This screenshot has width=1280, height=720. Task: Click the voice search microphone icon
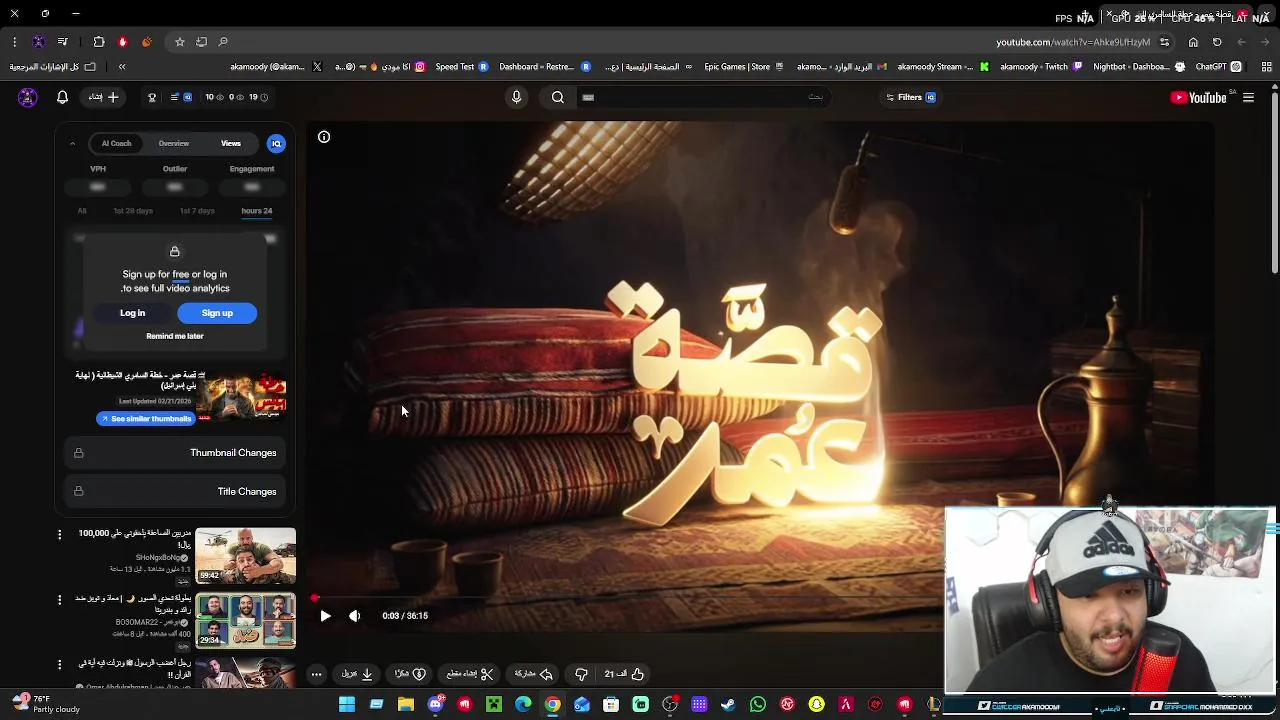coord(516,97)
